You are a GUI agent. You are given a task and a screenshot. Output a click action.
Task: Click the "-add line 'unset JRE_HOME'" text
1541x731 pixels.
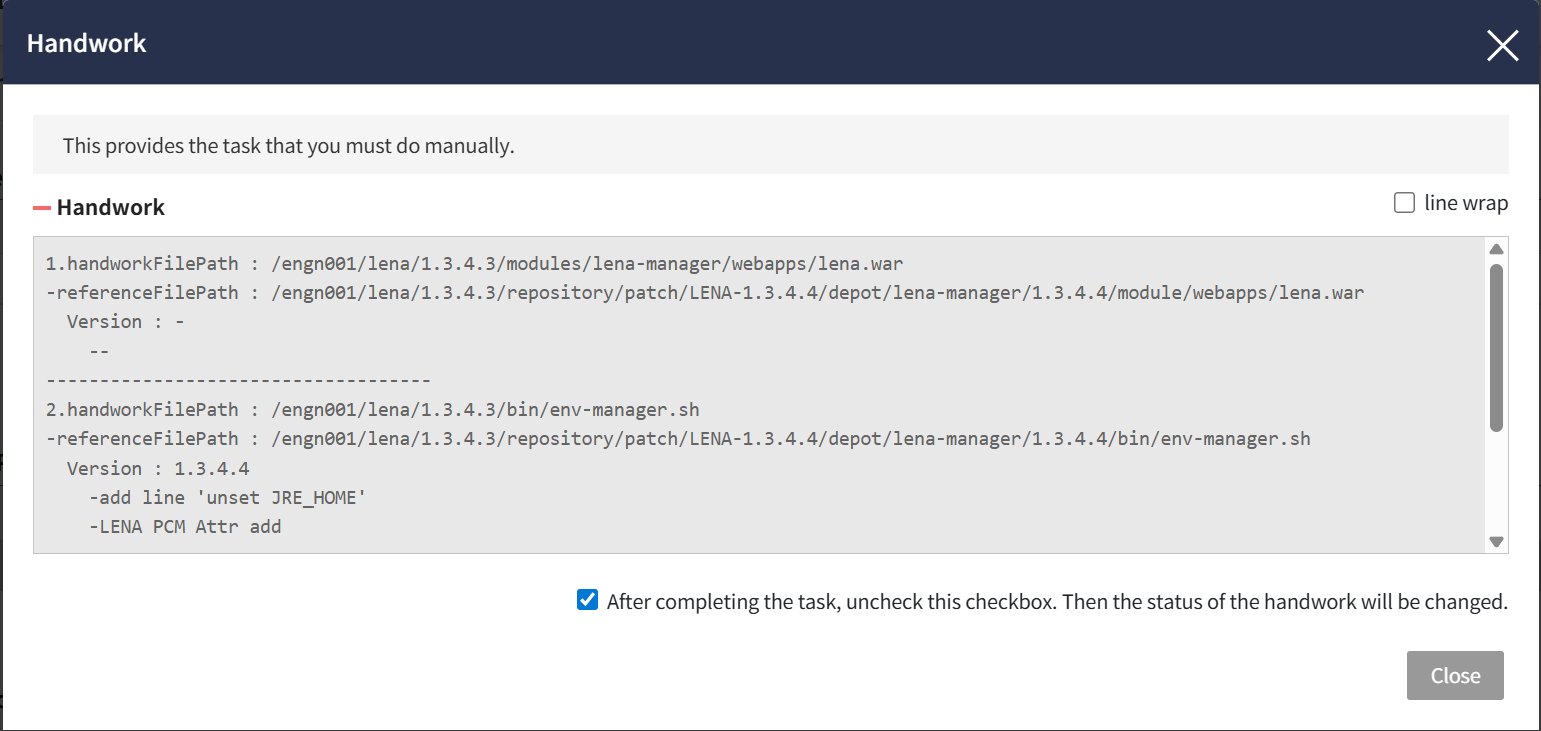coord(228,497)
